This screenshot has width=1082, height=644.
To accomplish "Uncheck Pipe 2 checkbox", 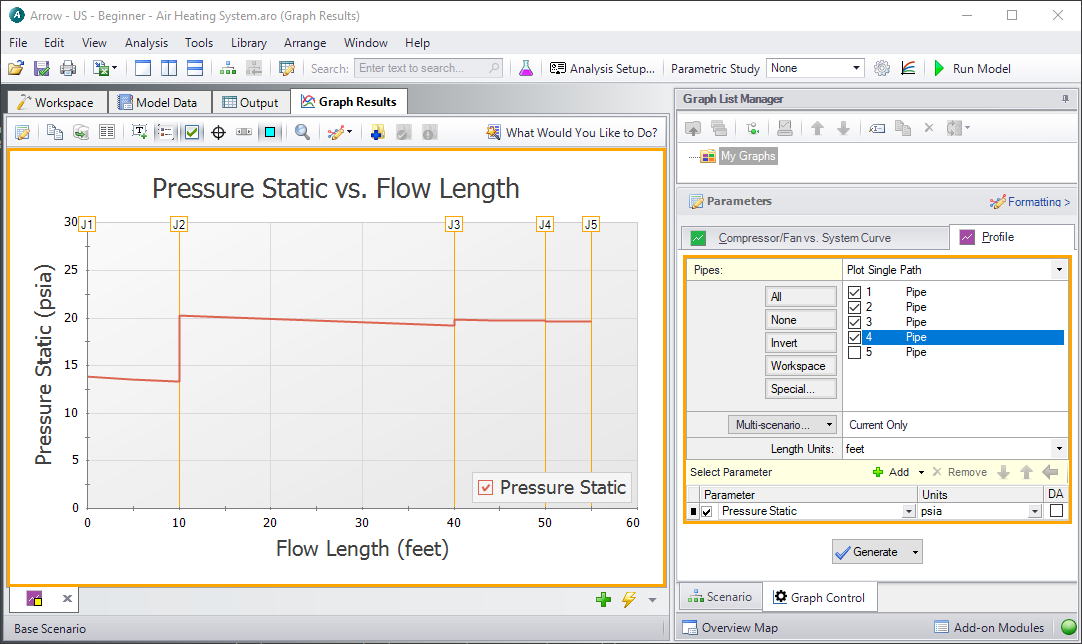I will (x=854, y=307).
